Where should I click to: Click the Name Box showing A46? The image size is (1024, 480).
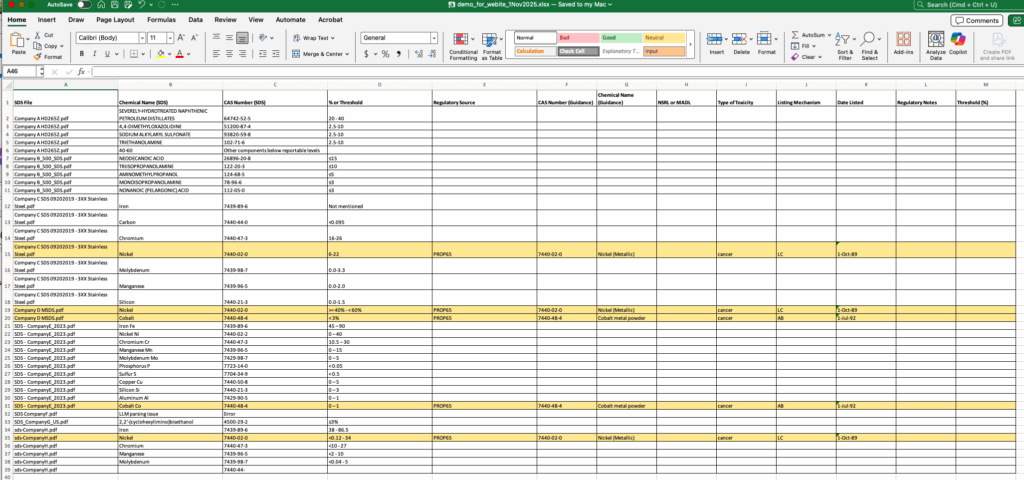point(24,72)
